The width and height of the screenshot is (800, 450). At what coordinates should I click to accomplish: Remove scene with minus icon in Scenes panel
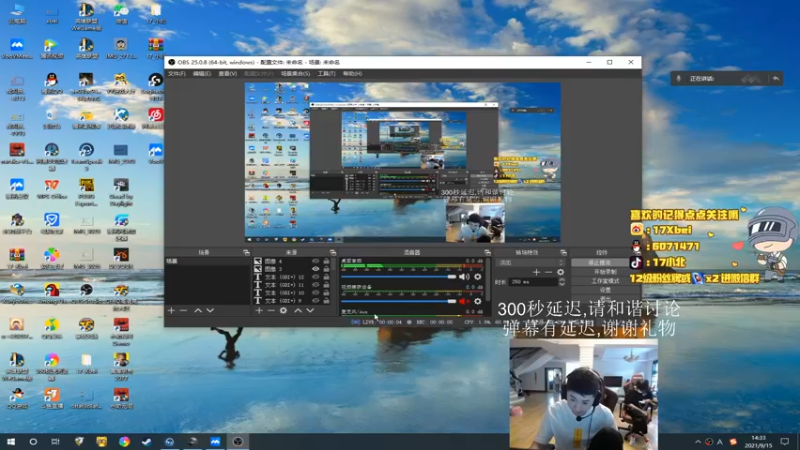(184, 310)
